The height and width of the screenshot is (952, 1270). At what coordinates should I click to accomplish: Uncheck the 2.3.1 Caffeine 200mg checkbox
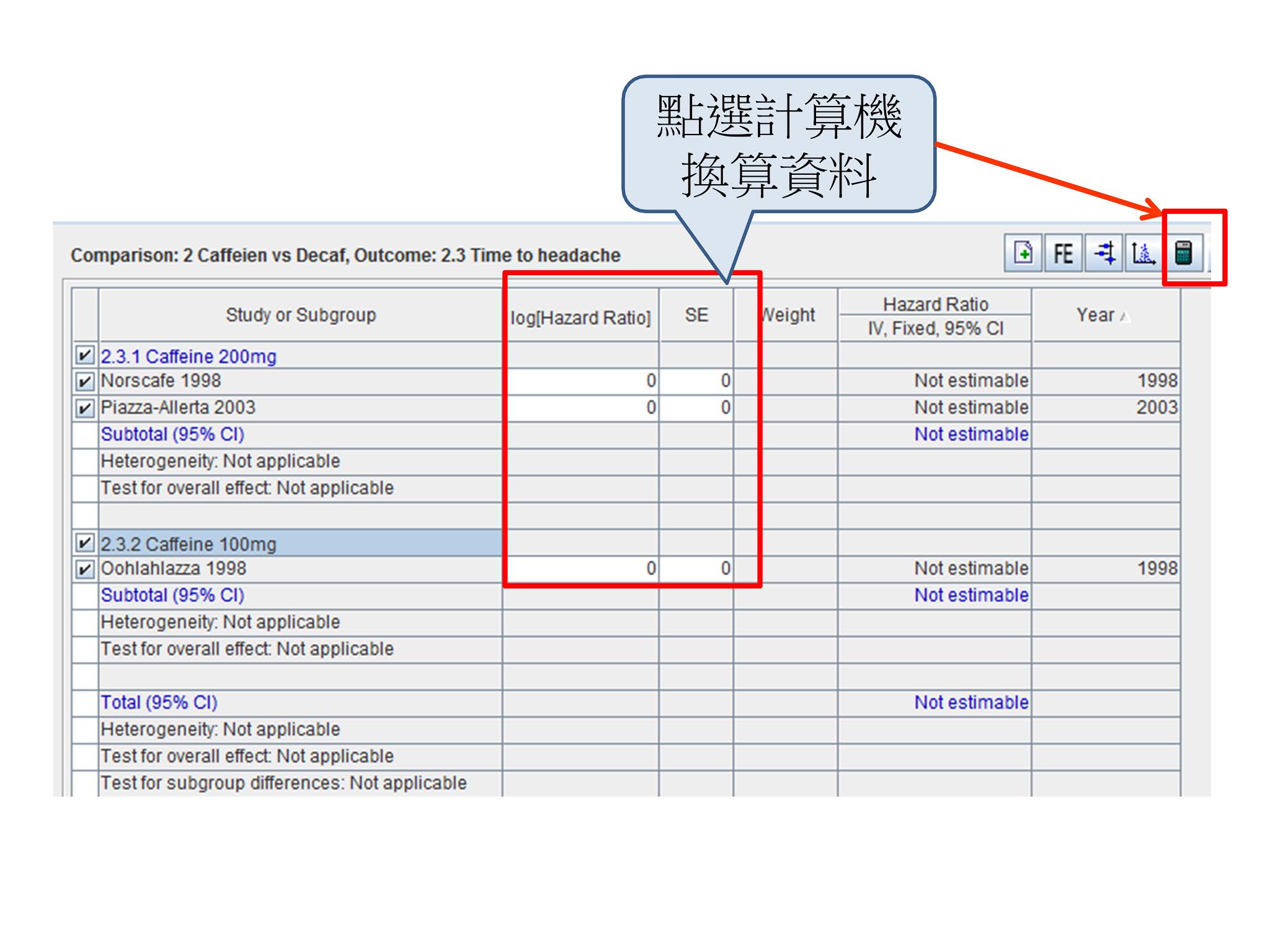coord(84,355)
